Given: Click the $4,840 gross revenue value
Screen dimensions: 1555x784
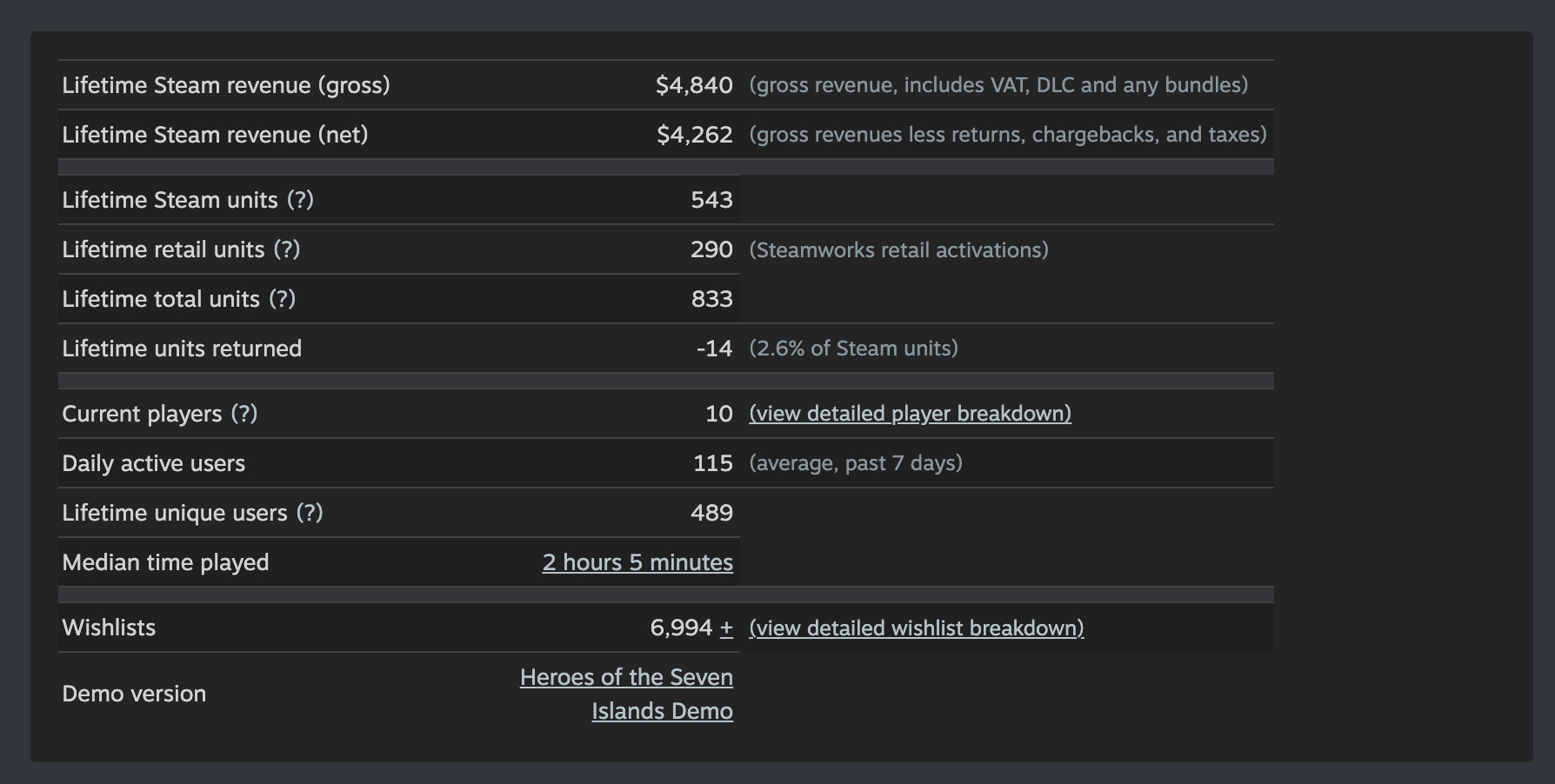Looking at the screenshot, I should click(x=694, y=85).
